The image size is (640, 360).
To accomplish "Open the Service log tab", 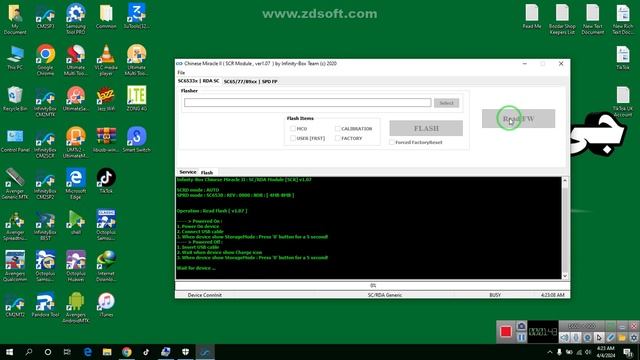I will (188, 172).
